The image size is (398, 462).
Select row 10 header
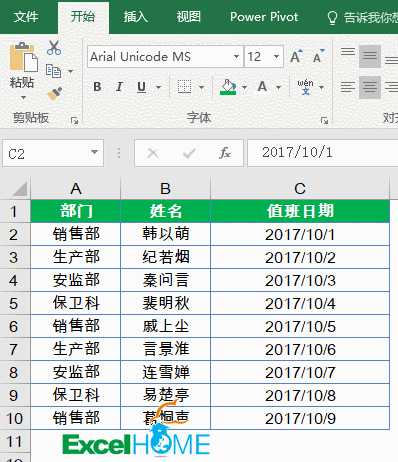(x=15, y=418)
